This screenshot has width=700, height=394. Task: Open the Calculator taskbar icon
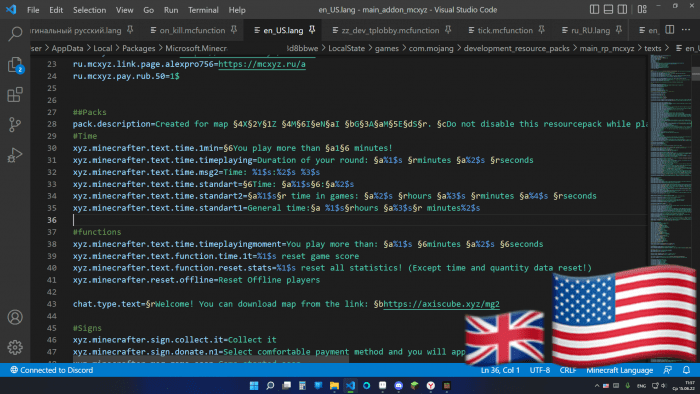[302, 386]
